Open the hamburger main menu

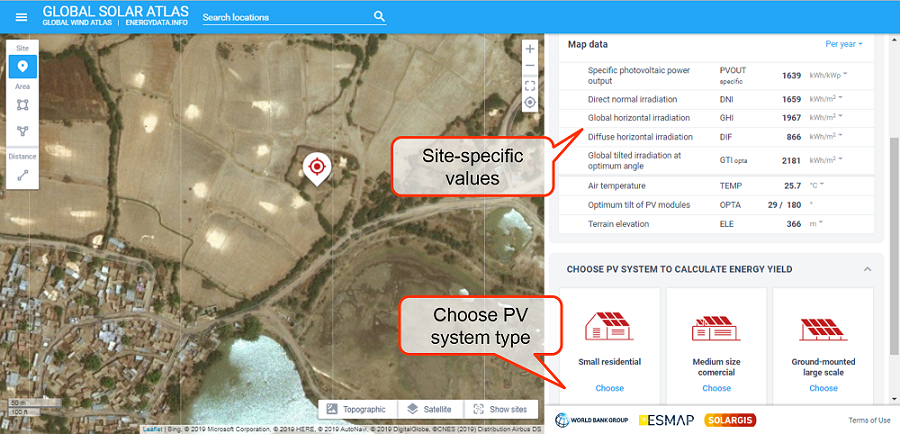pos(22,17)
